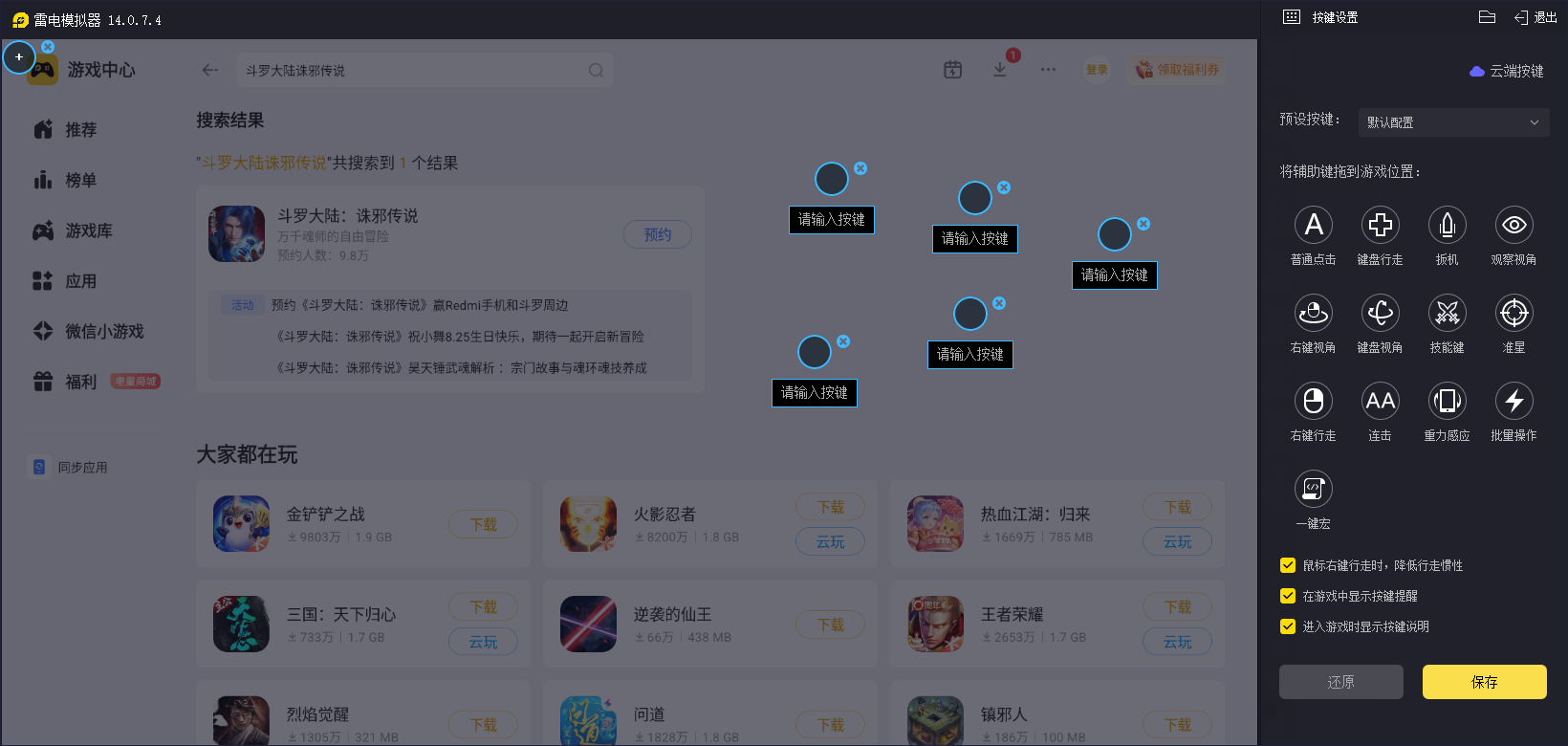This screenshot has height=746, width=1568.
Task: Open the download manager icon with badge
Action: pyautogui.click(x=1000, y=70)
